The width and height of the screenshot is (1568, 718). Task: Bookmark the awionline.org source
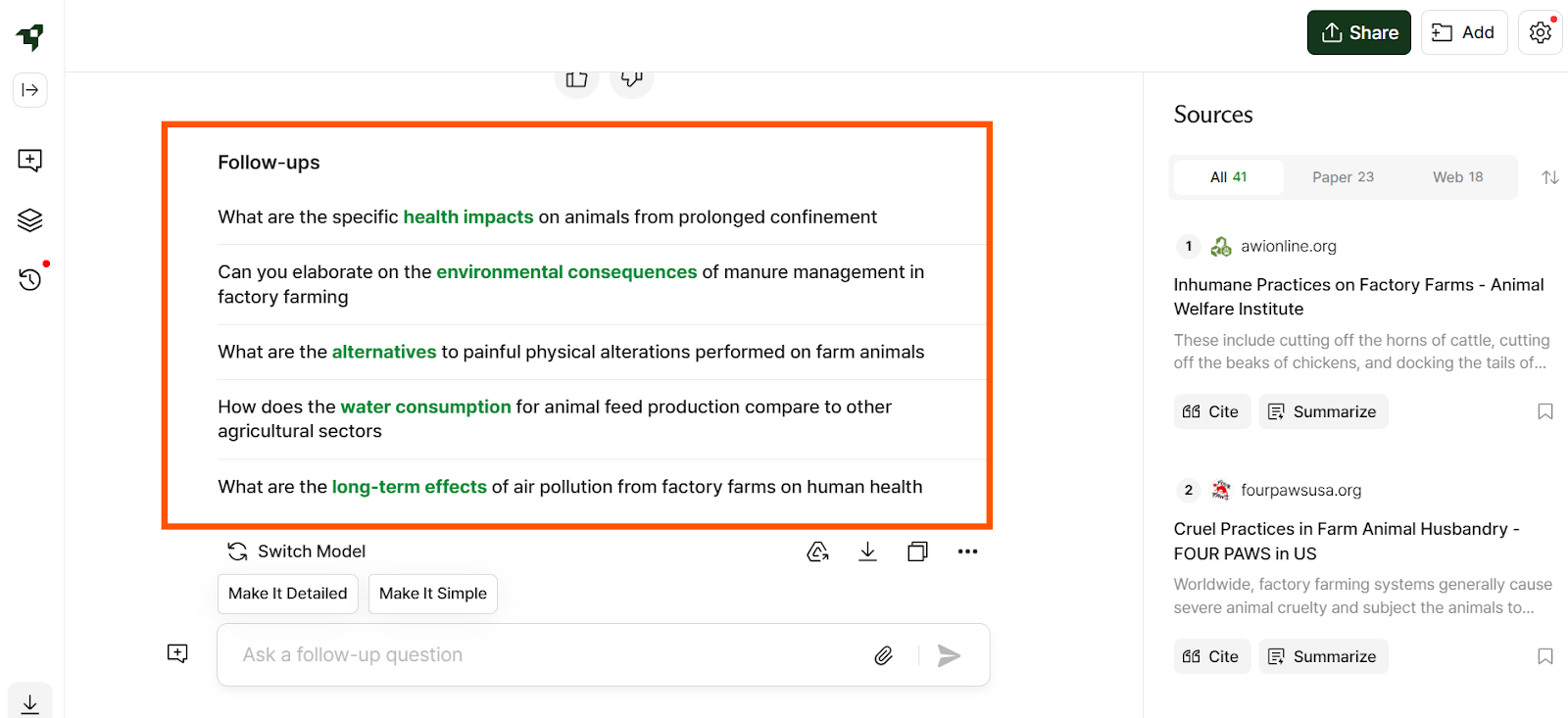pyautogui.click(x=1545, y=411)
